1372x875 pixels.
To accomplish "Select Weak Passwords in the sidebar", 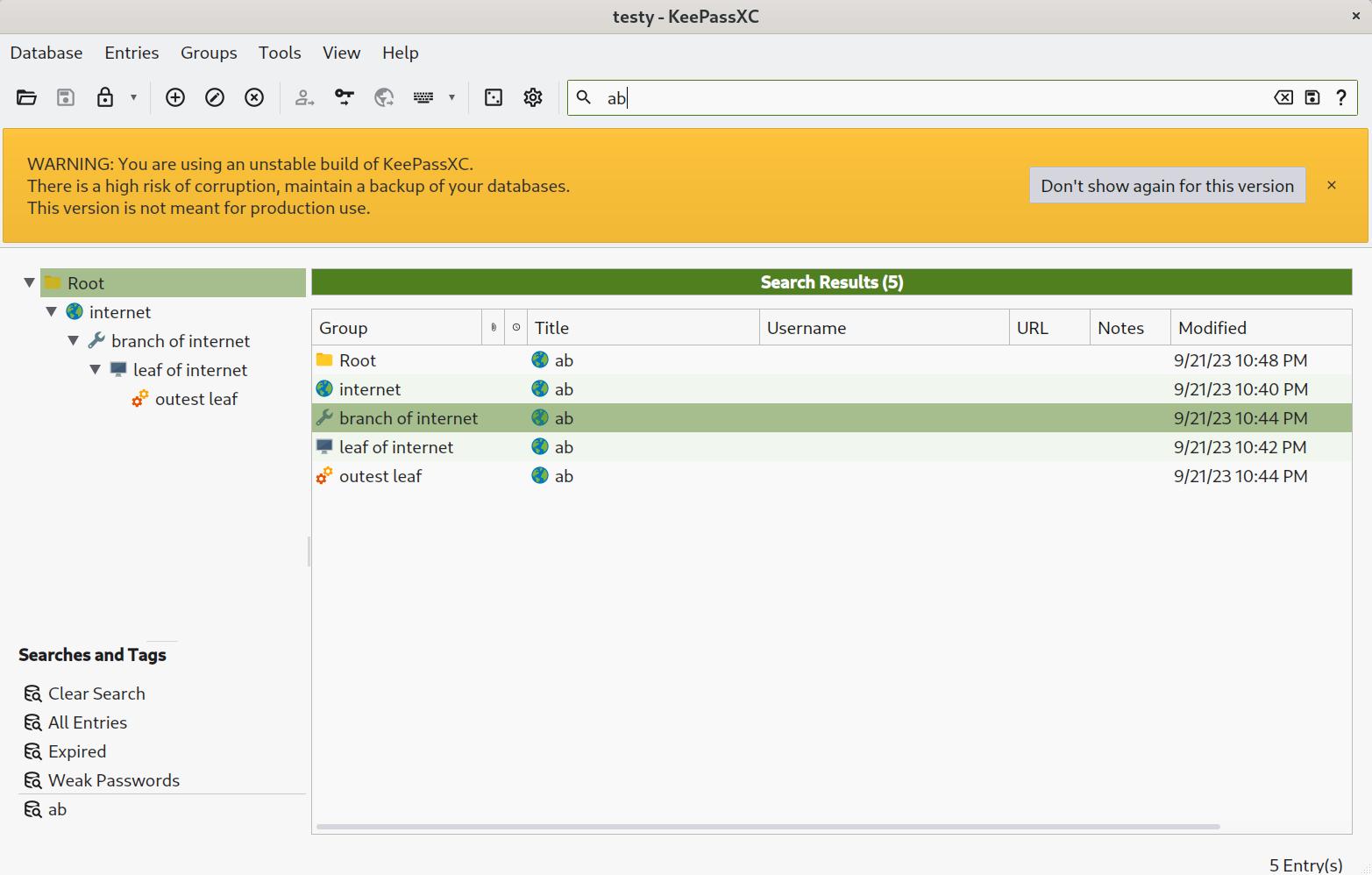I will tap(112, 780).
